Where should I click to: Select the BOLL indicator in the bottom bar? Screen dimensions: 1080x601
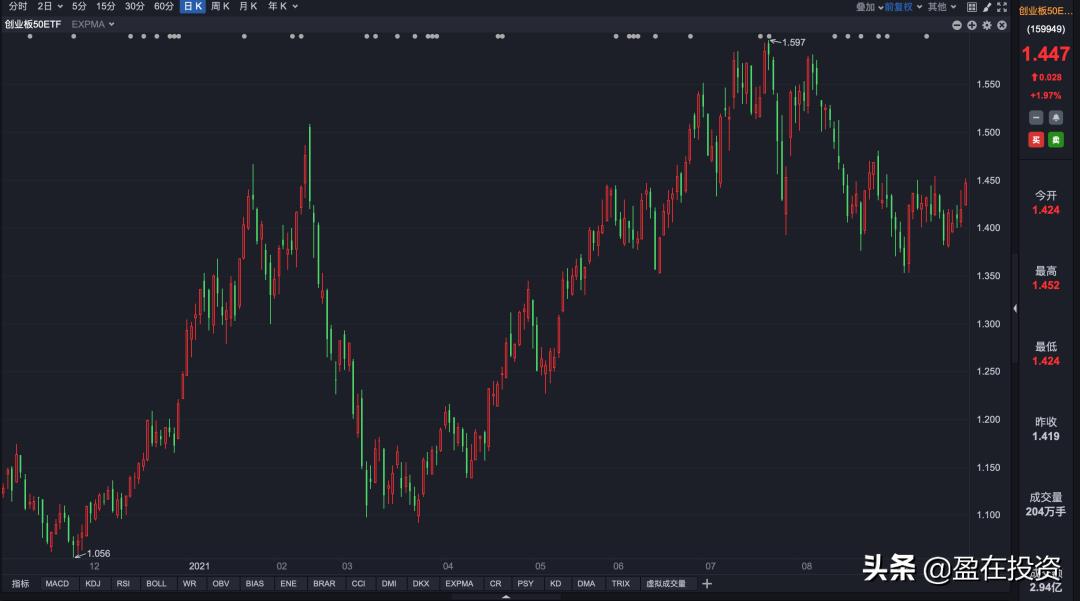click(156, 583)
